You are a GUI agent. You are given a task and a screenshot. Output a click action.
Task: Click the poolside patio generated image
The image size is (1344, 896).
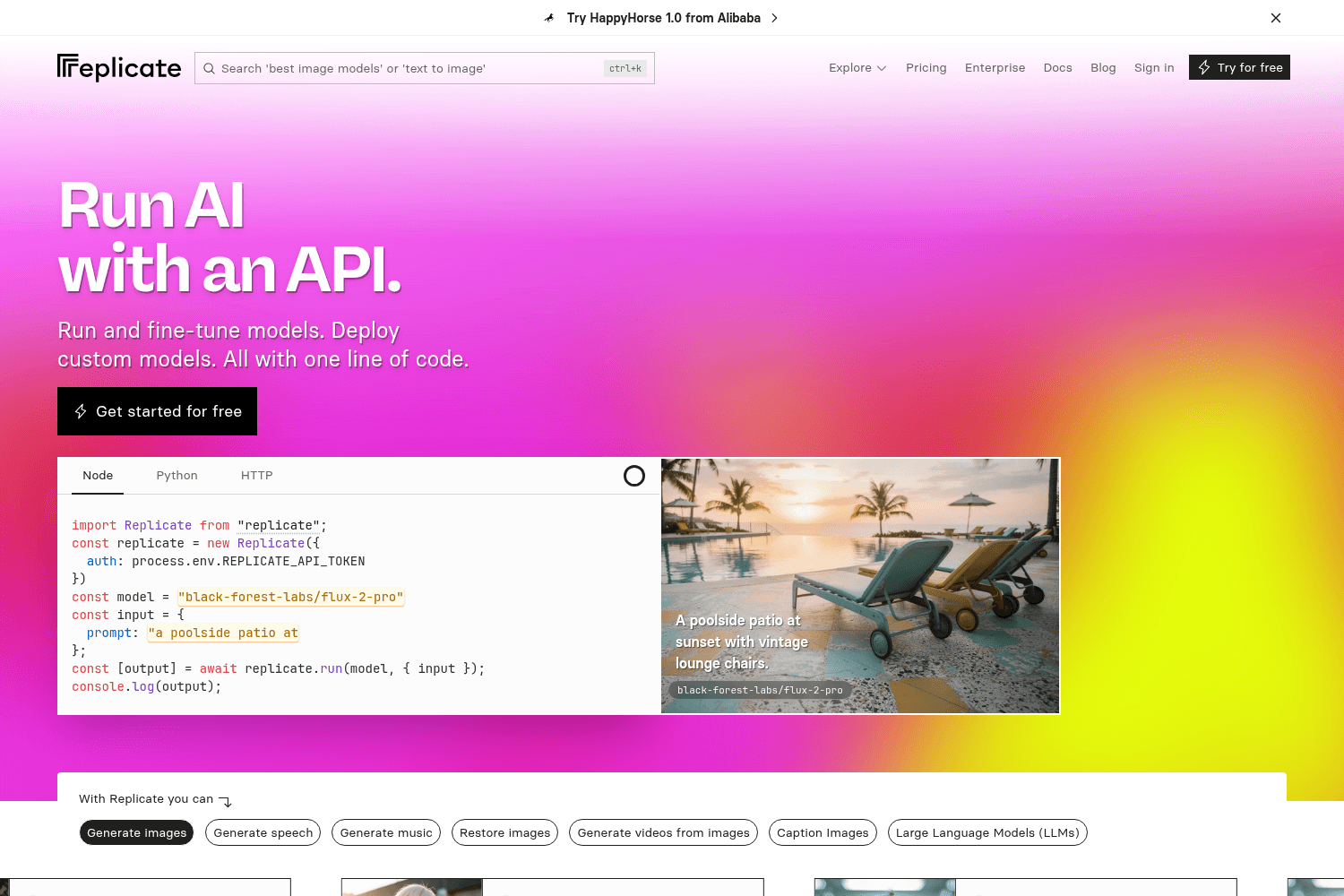point(860,586)
